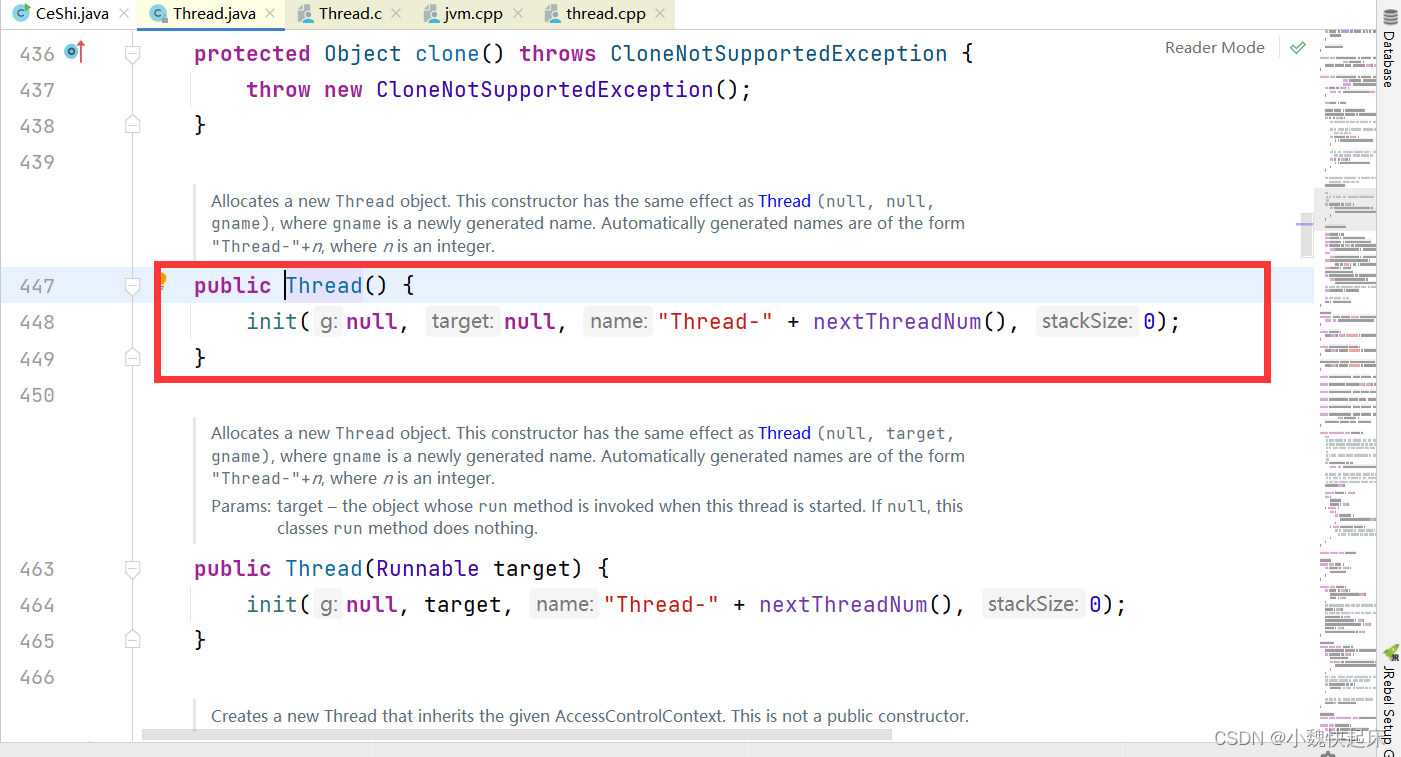
Task: Click line number 450 in the gutter
Action: point(37,395)
